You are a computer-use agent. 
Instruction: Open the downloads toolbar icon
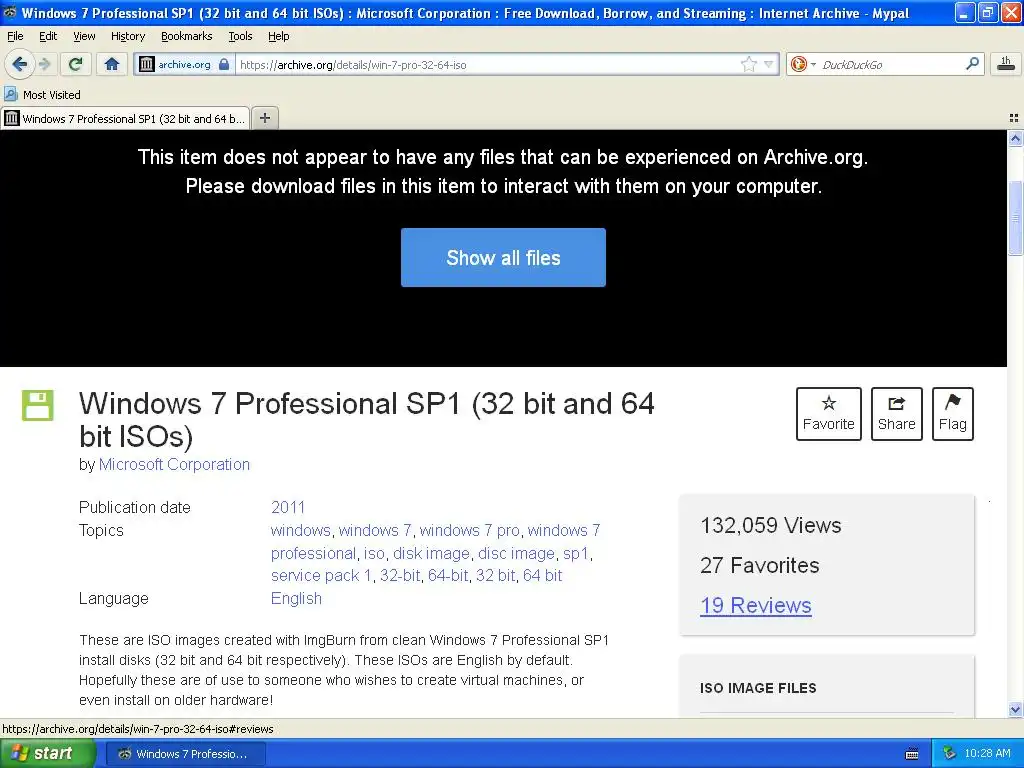click(x=1006, y=64)
